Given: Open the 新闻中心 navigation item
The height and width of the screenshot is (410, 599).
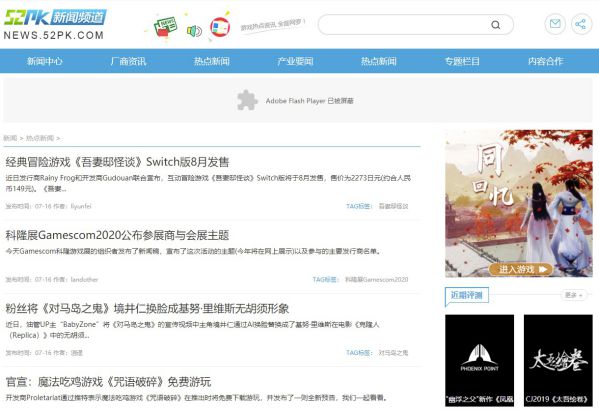Looking at the screenshot, I should coord(45,61).
